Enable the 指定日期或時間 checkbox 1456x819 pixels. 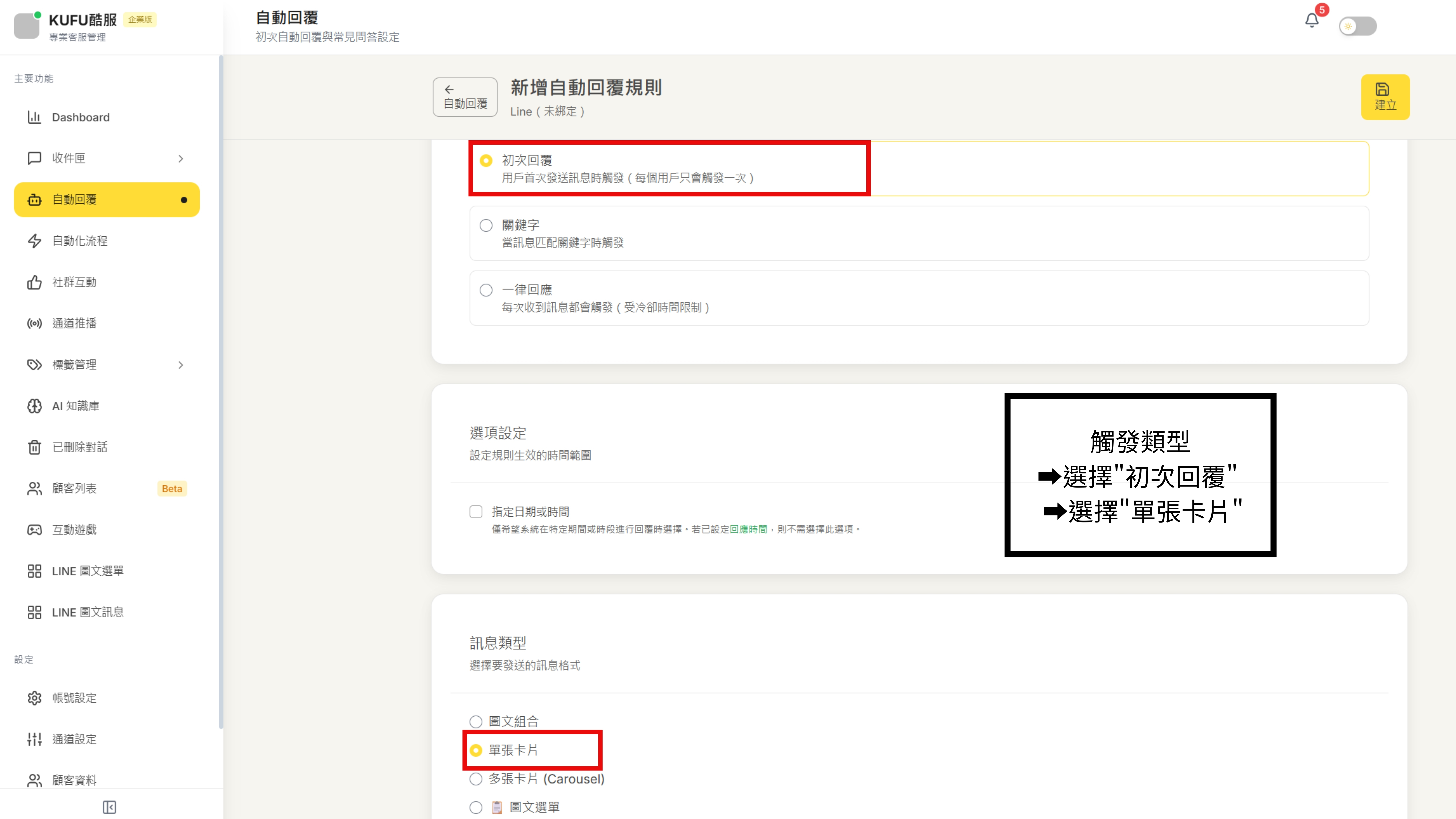coord(476,512)
